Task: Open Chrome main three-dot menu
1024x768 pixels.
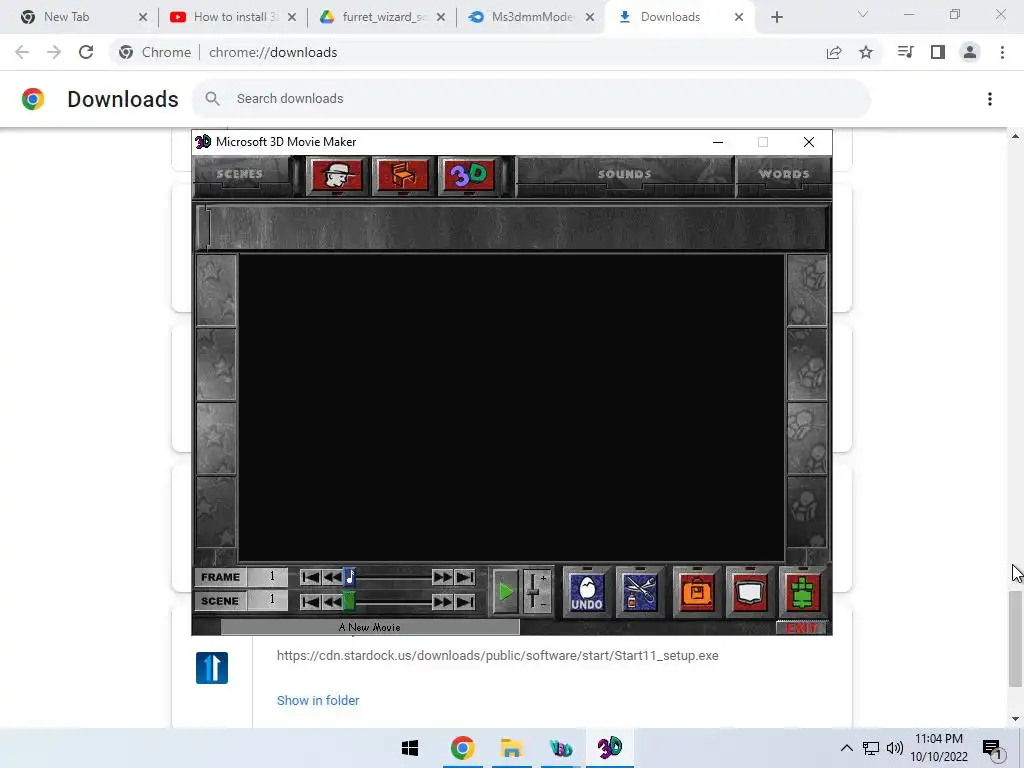Action: click(x=1002, y=52)
